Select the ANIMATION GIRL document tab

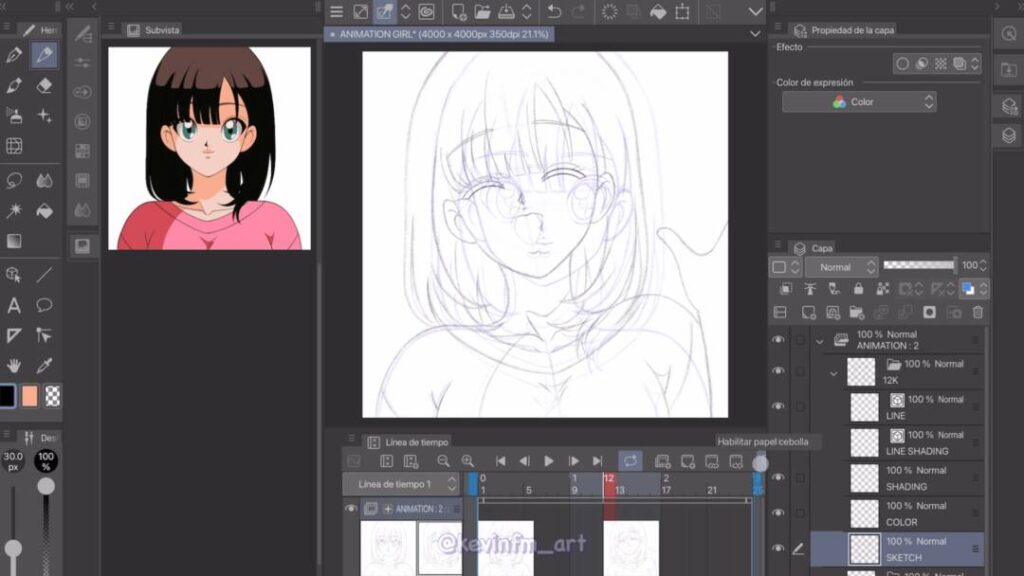[x=440, y=34]
